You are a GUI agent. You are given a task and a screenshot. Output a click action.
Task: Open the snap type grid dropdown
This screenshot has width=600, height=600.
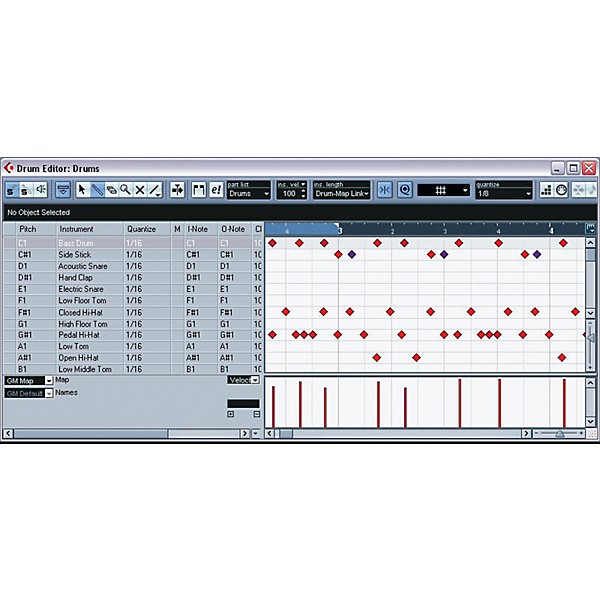(x=443, y=190)
